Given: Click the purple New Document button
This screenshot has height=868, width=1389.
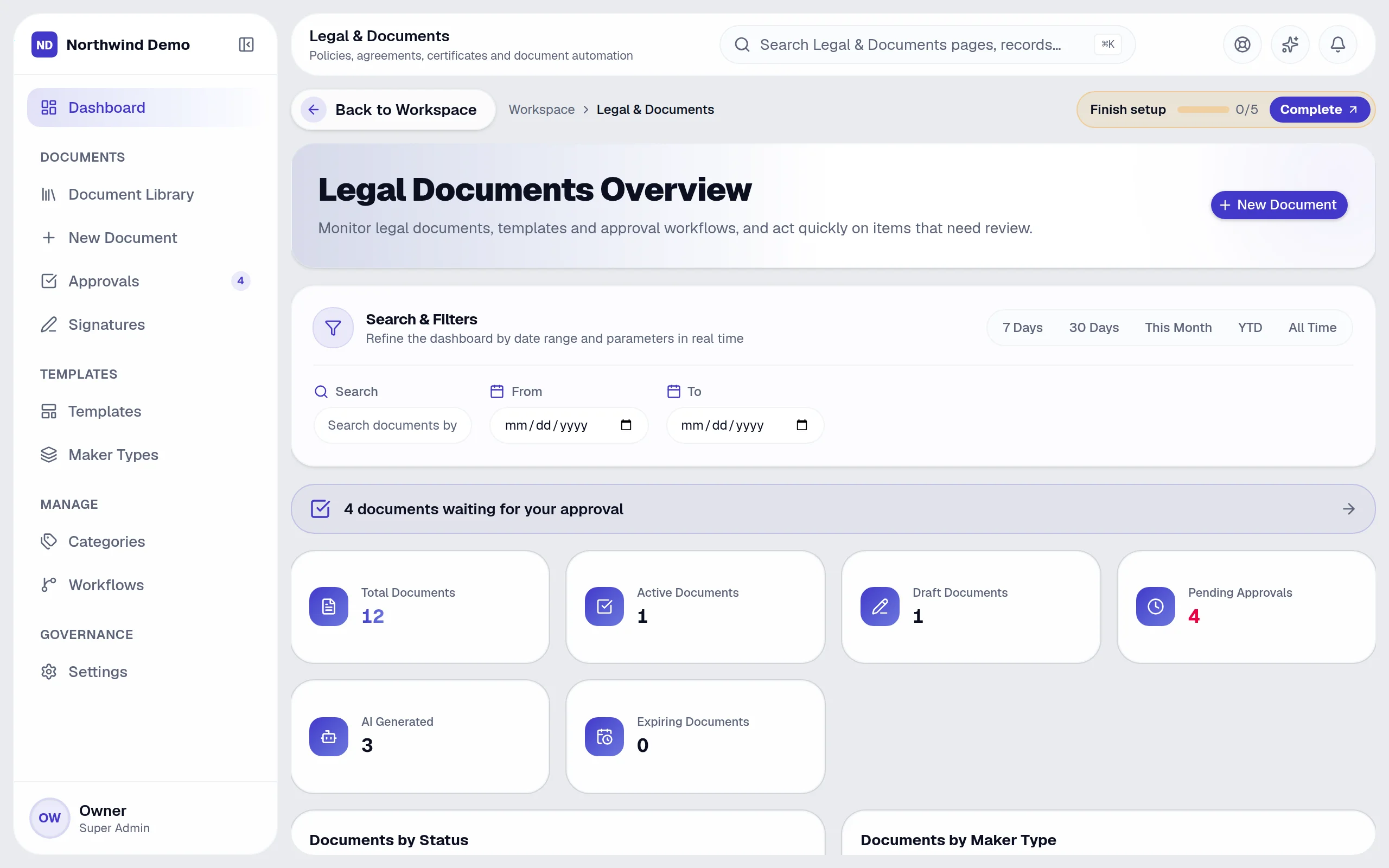Looking at the screenshot, I should 1279,205.
